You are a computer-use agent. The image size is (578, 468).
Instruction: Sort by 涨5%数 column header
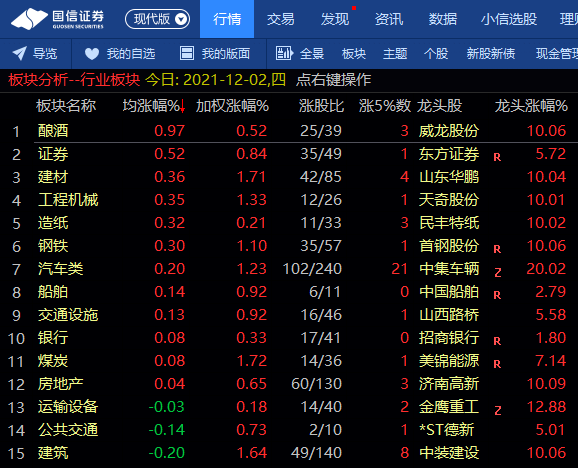coord(385,106)
